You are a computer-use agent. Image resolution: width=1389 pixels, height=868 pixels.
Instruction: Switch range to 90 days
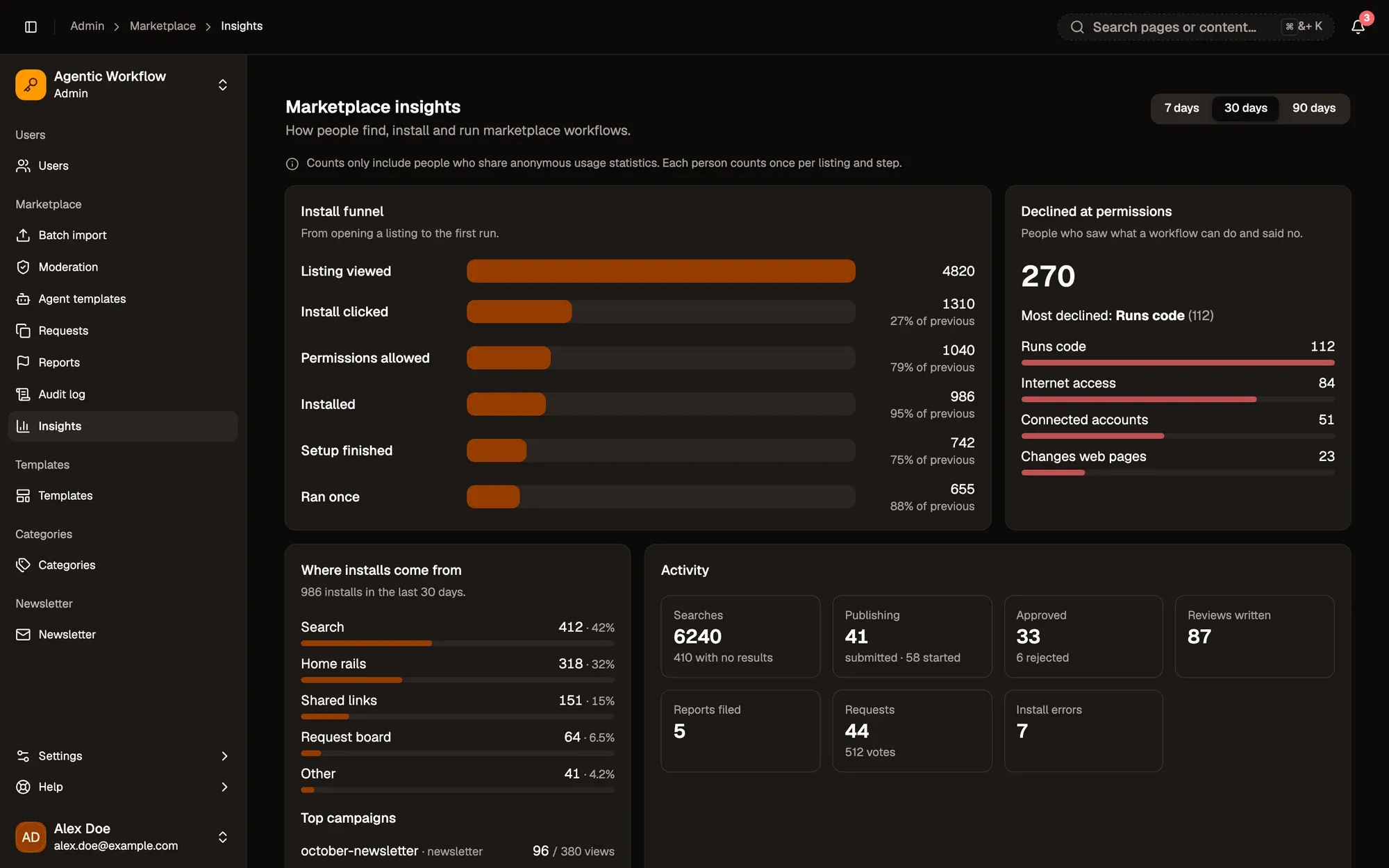tap(1313, 108)
